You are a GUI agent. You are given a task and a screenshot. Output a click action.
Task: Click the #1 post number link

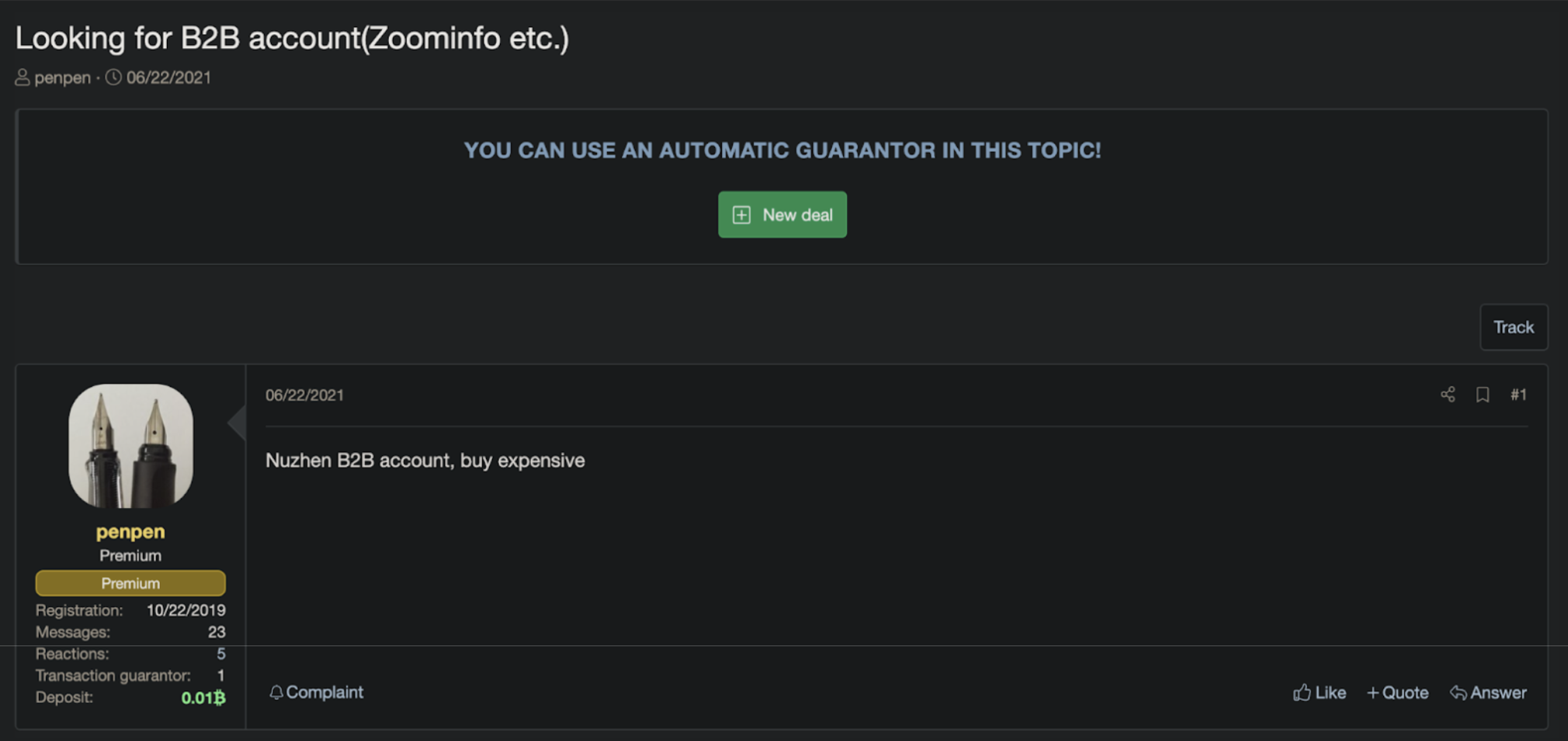(1518, 395)
